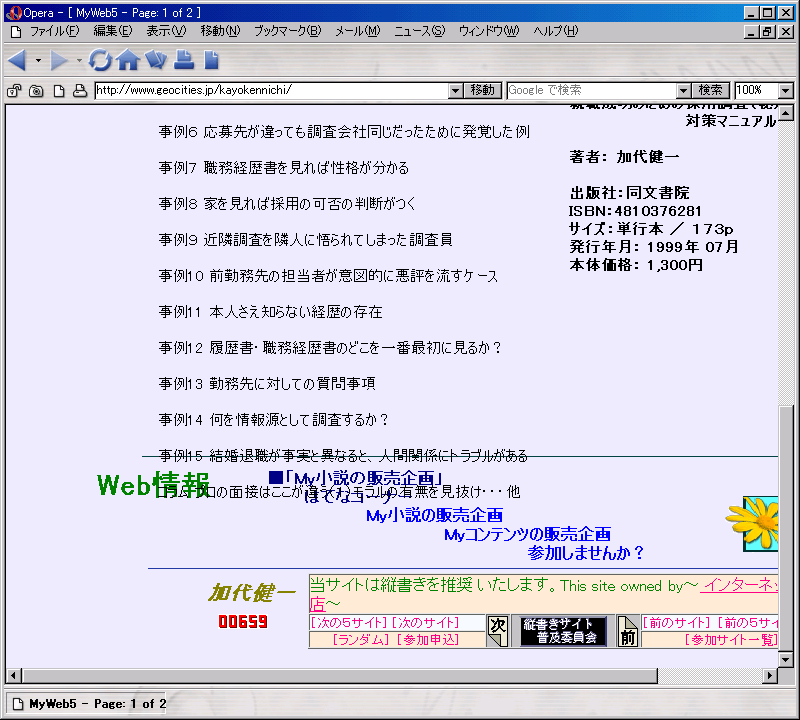Image resolution: width=800 pixels, height=720 pixels.
Task: Reload the page with the Reload icon
Action: (x=100, y=60)
